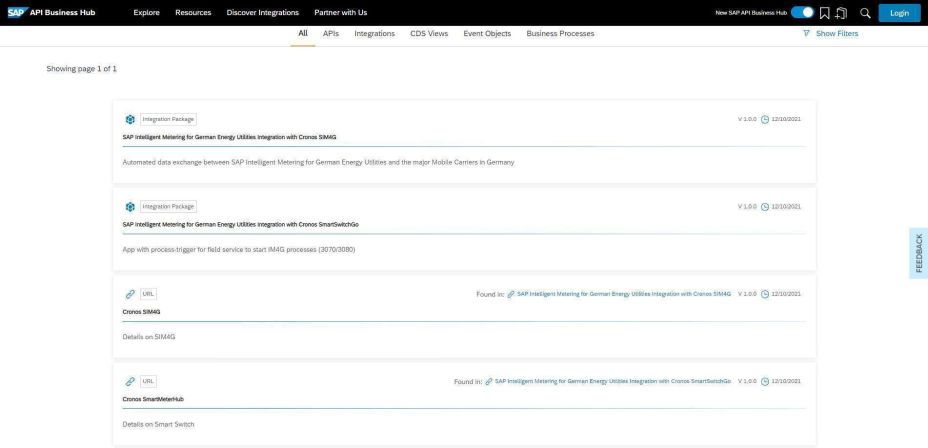Open the Feedback side tab

[x=919, y=253]
